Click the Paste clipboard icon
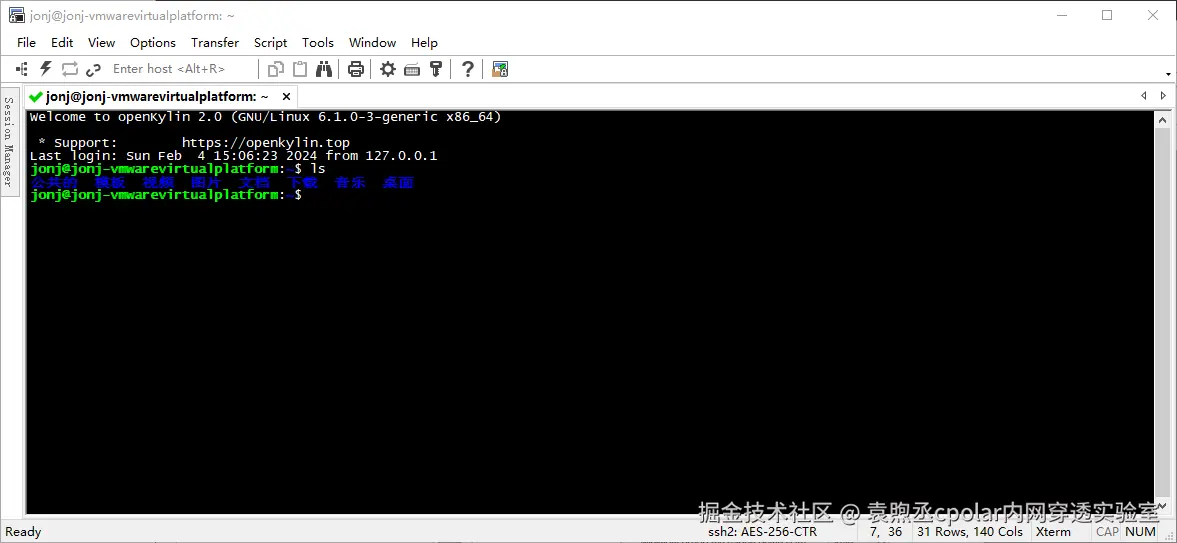Viewport: 1177px width, 543px height. click(x=300, y=69)
